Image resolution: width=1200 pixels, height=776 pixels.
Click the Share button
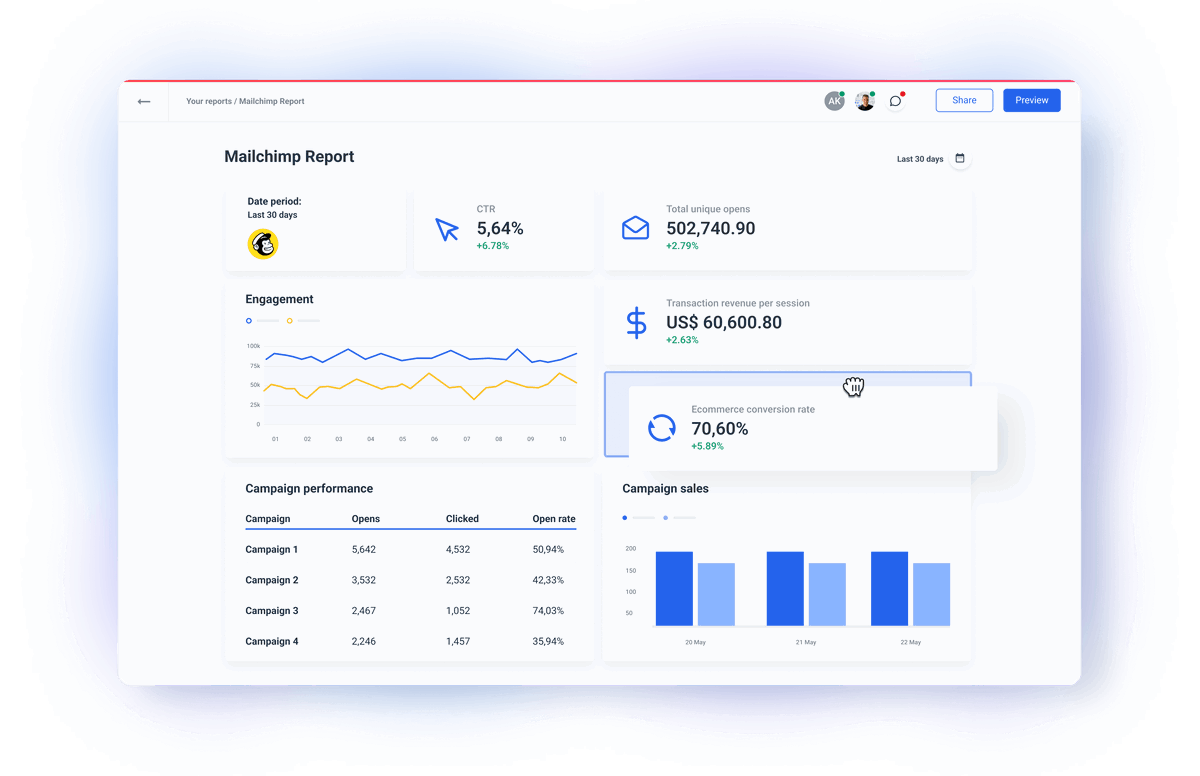(963, 100)
